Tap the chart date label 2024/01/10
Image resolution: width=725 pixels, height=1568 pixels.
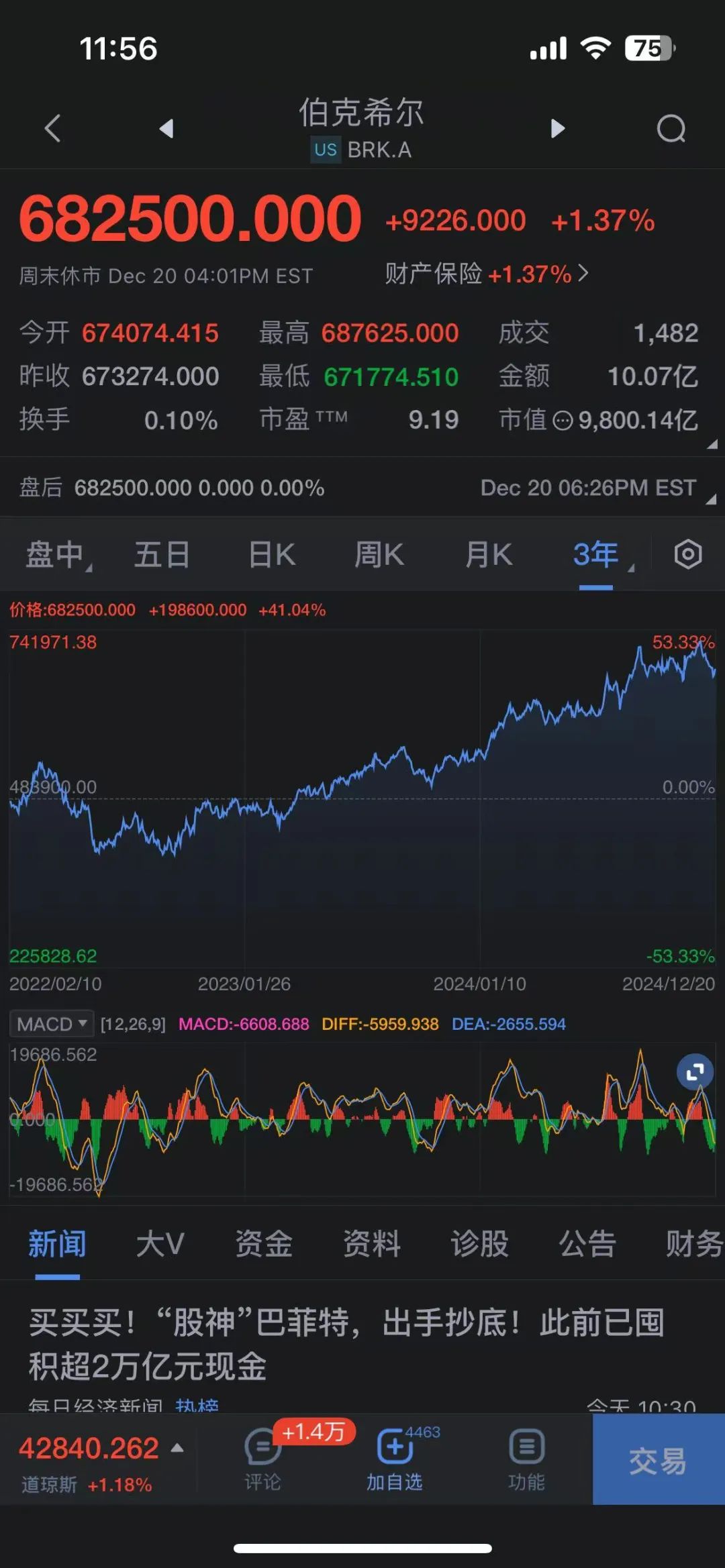[x=480, y=984]
